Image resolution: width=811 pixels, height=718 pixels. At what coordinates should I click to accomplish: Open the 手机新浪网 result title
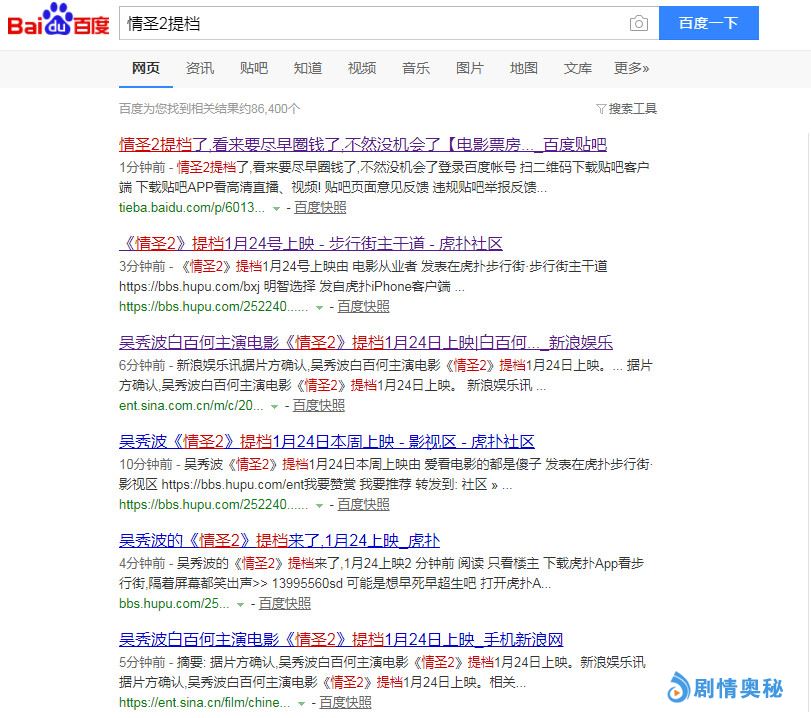tap(341, 639)
